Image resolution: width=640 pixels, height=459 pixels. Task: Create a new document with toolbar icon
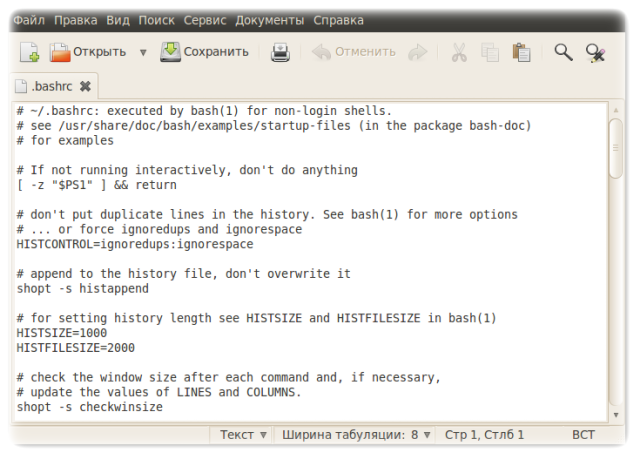coord(29,52)
